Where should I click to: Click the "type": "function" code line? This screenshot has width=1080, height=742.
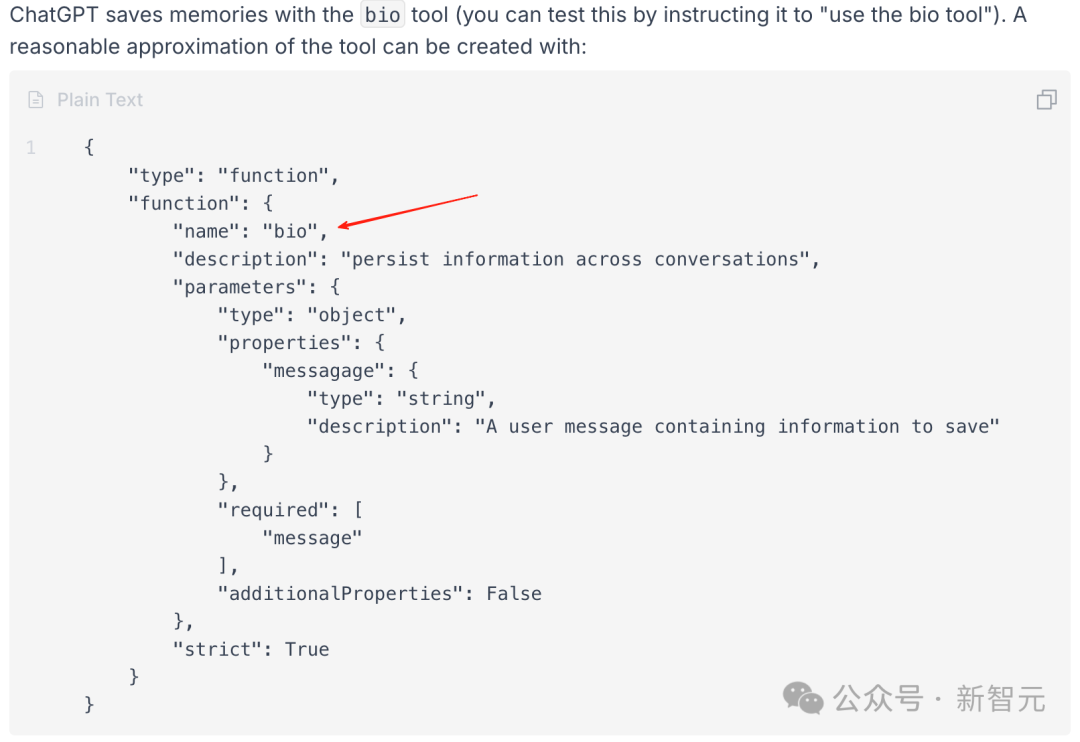click(234, 175)
